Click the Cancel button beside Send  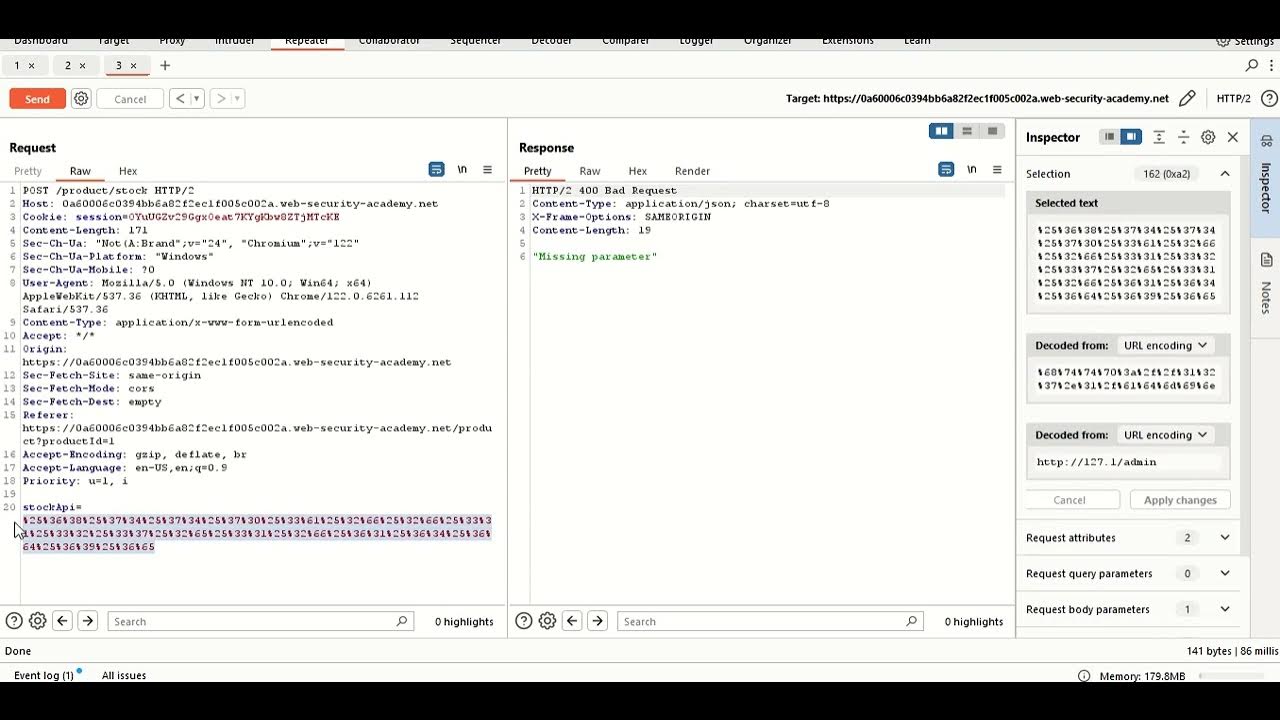(130, 99)
